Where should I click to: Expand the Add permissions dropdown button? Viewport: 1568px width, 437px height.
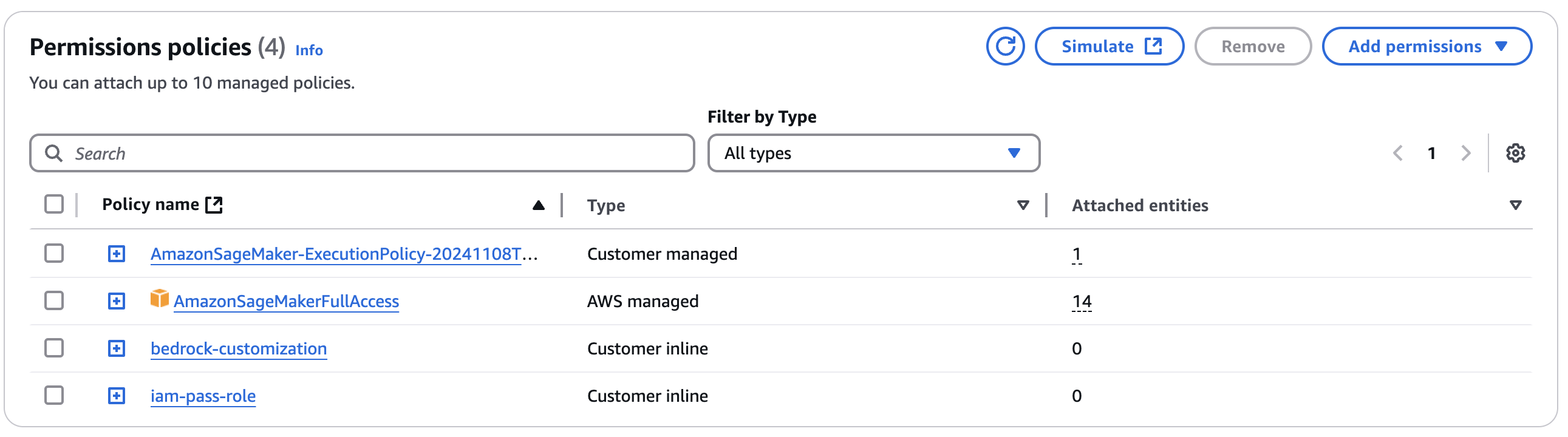1426,46
